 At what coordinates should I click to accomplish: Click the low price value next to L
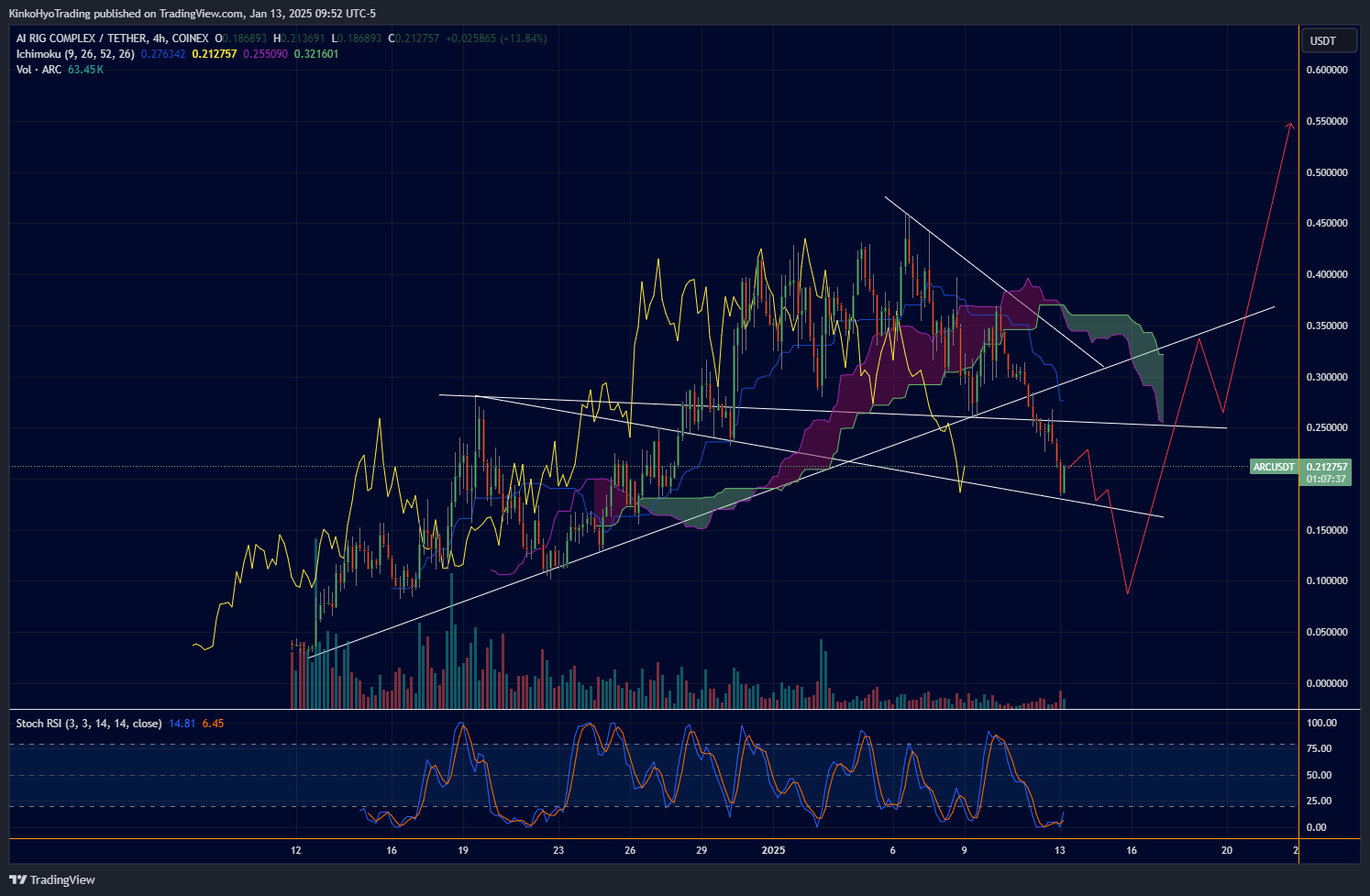pyautogui.click(x=360, y=39)
